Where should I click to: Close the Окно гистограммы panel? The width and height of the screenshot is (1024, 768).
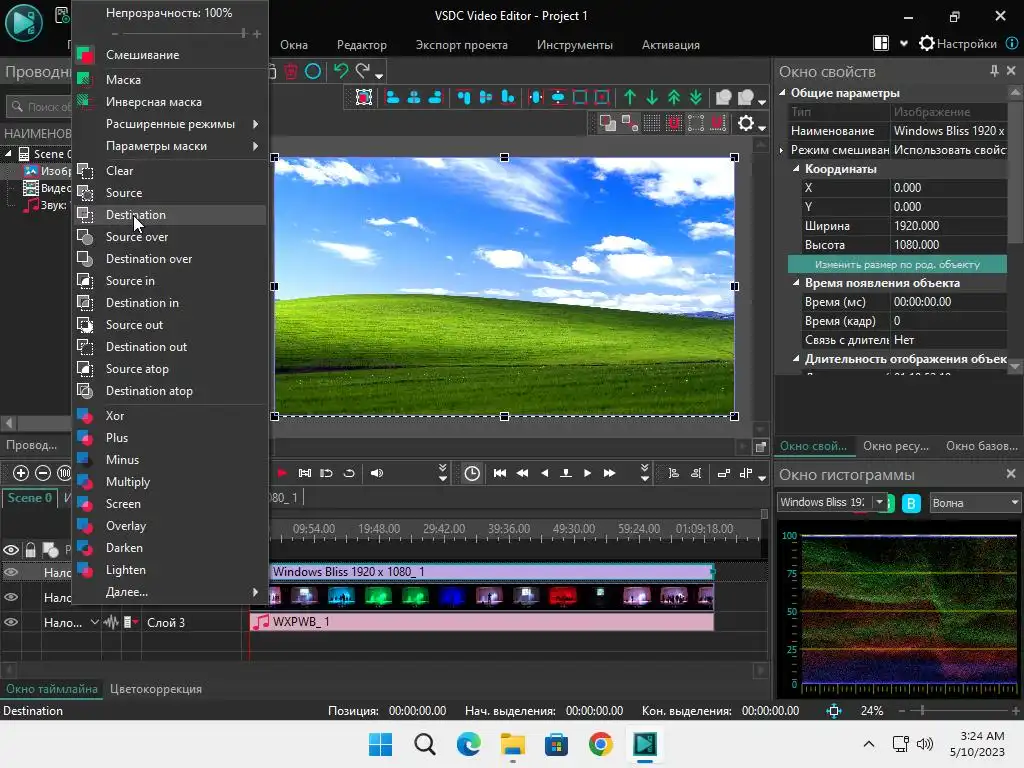point(1011,473)
